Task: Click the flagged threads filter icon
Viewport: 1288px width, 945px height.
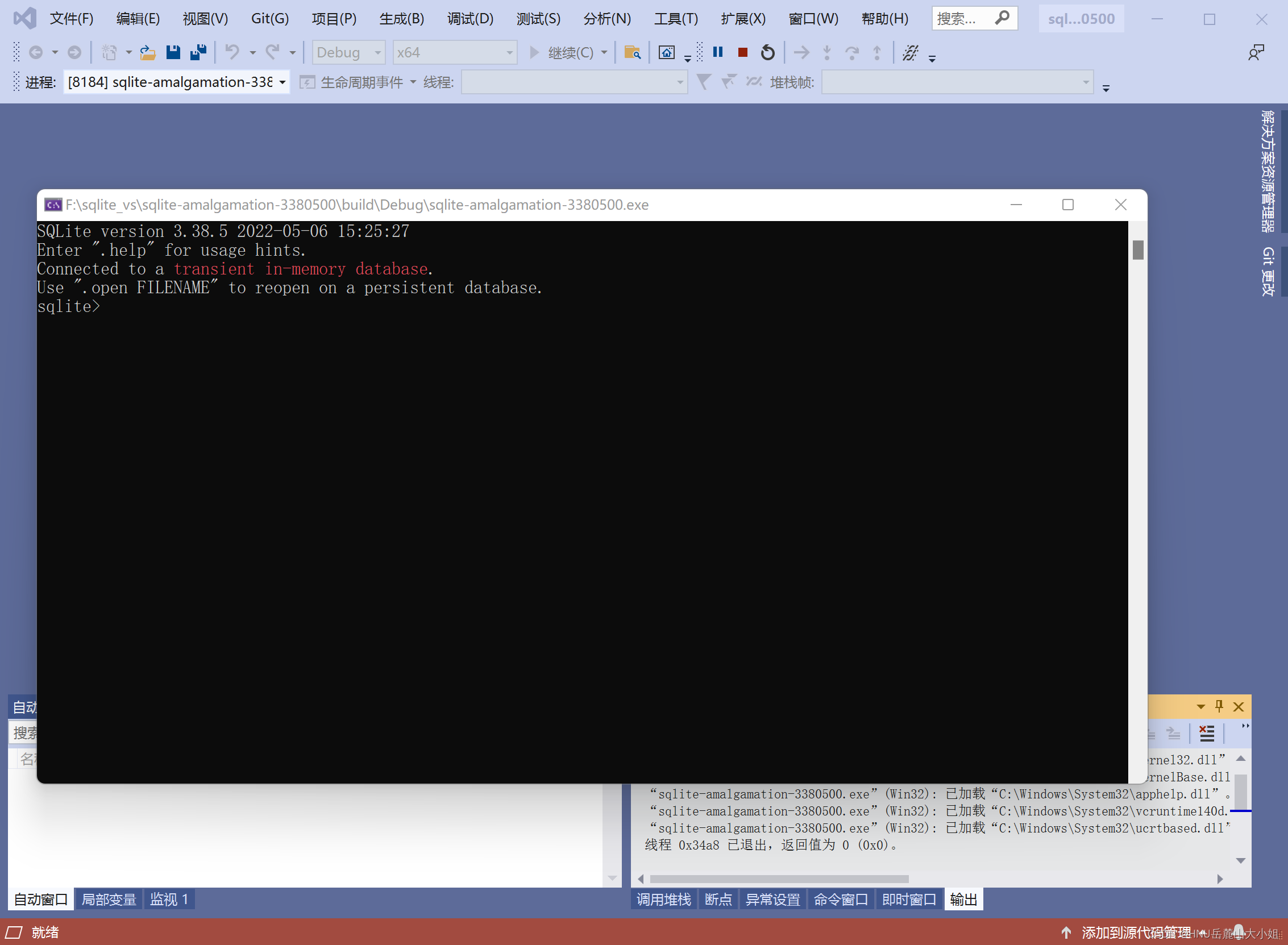Action: [728, 82]
